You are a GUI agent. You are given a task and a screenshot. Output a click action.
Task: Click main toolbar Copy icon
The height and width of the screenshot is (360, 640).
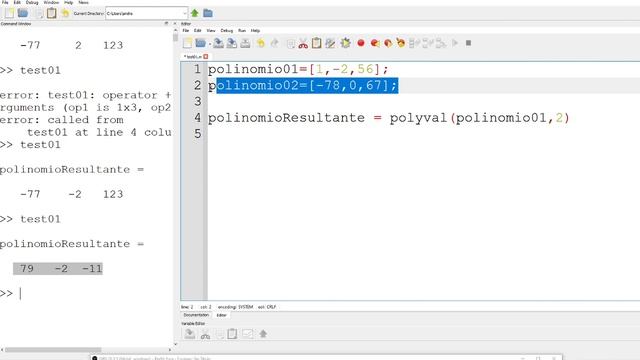click(x=39, y=13)
